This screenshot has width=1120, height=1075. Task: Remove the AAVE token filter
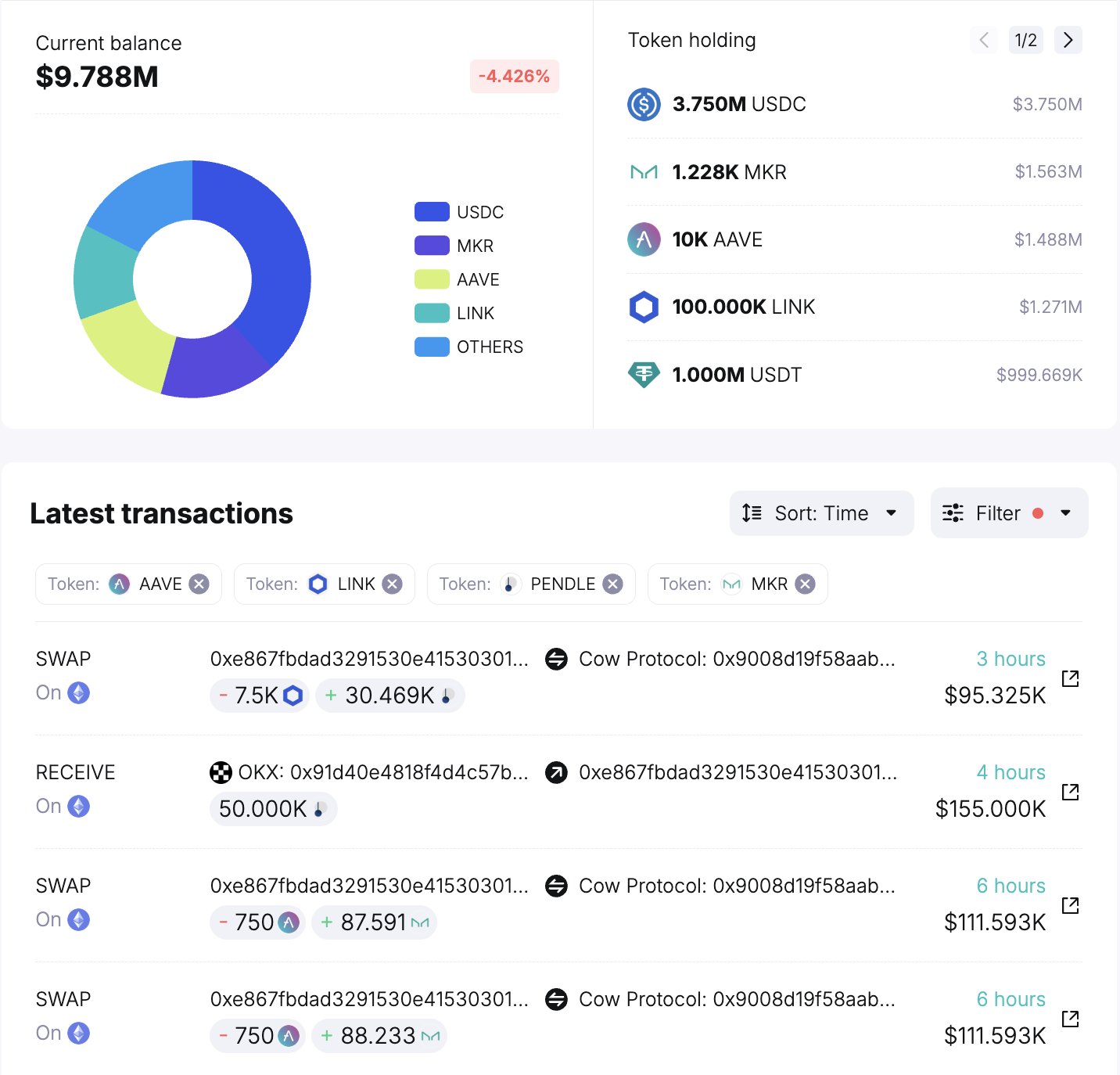(200, 584)
